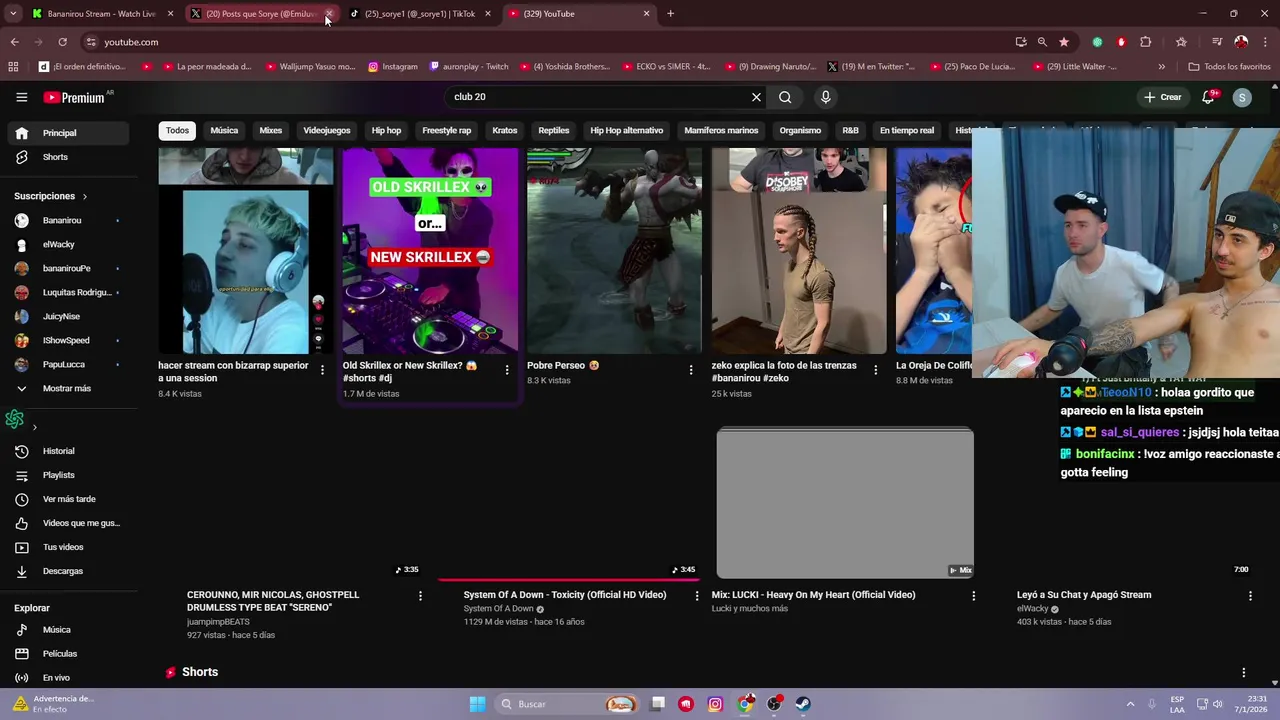Open options for Toxicity (Official HD Video)

pyautogui.click(x=697, y=595)
